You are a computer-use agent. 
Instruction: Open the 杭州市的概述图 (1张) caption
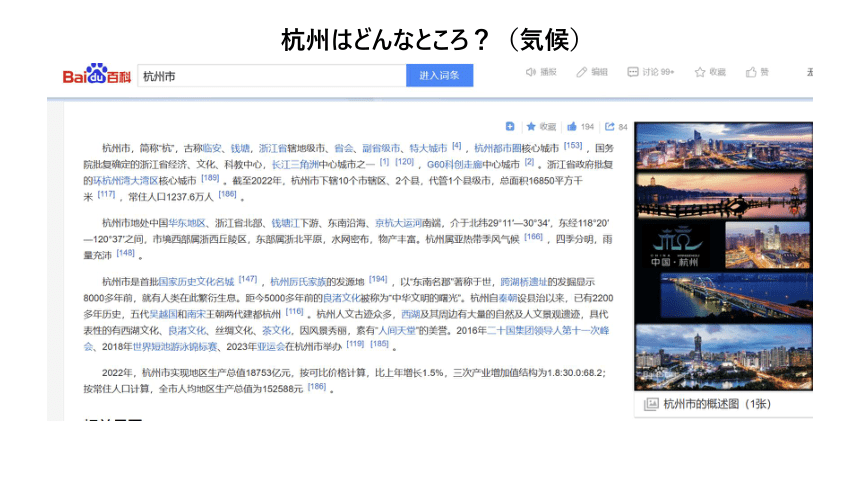717,404
